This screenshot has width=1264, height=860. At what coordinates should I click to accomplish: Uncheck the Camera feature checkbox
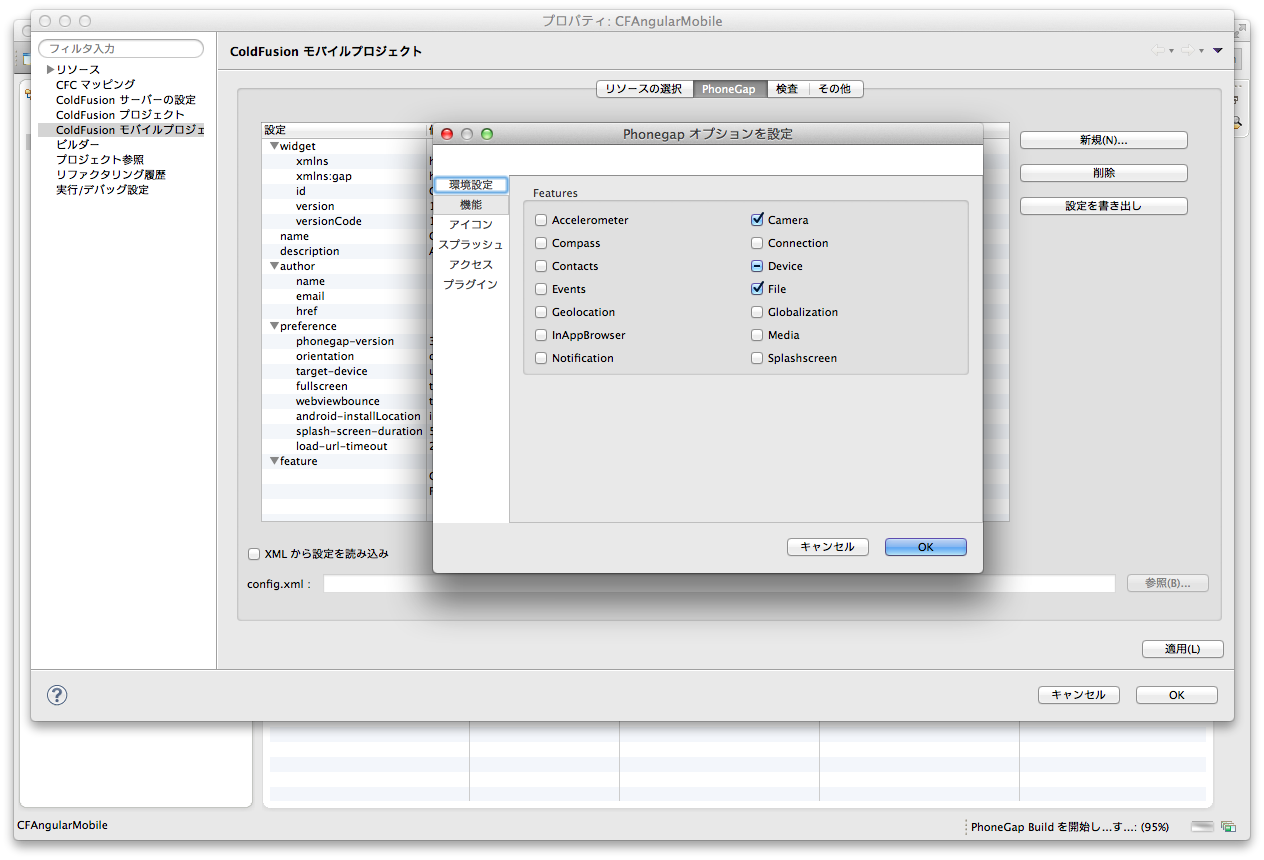[757, 220]
